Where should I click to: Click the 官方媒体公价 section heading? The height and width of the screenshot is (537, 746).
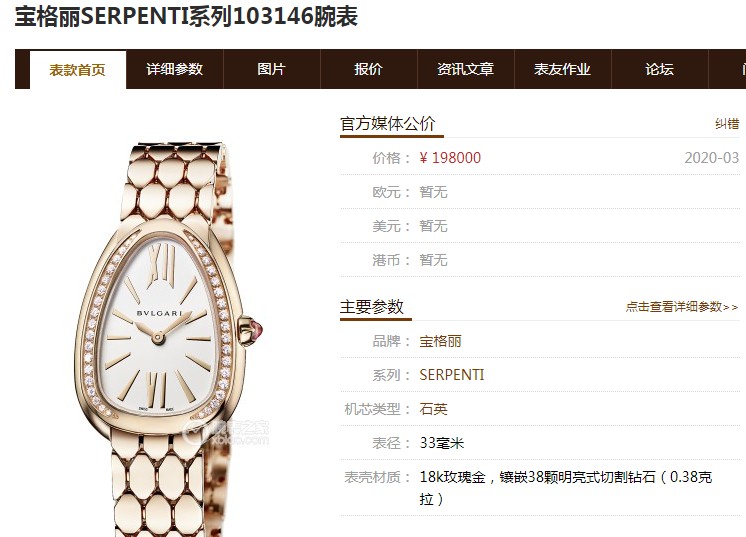[388, 124]
